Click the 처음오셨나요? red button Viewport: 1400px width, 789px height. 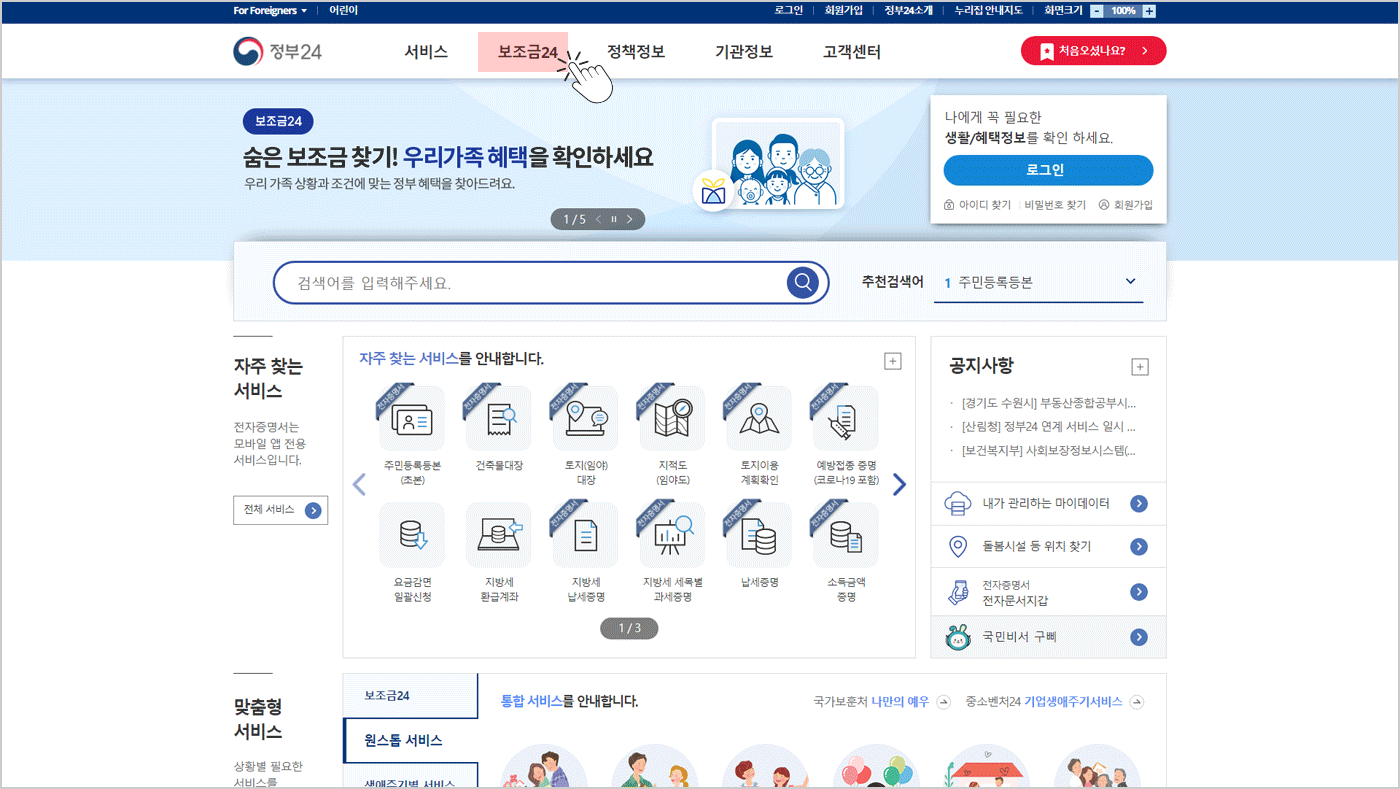coord(1093,51)
